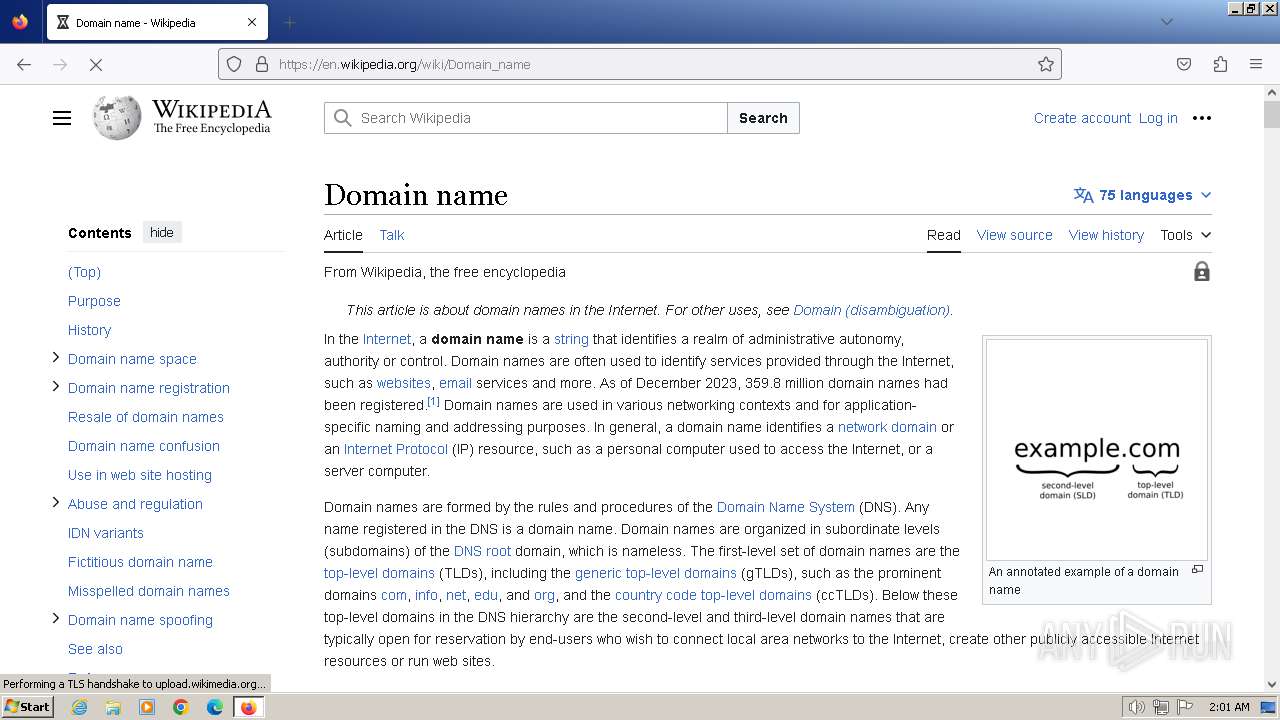The height and width of the screenshot is (720, 1280).
Task: Launch Microsoft Edge from the taskbar
Action: 215,707
